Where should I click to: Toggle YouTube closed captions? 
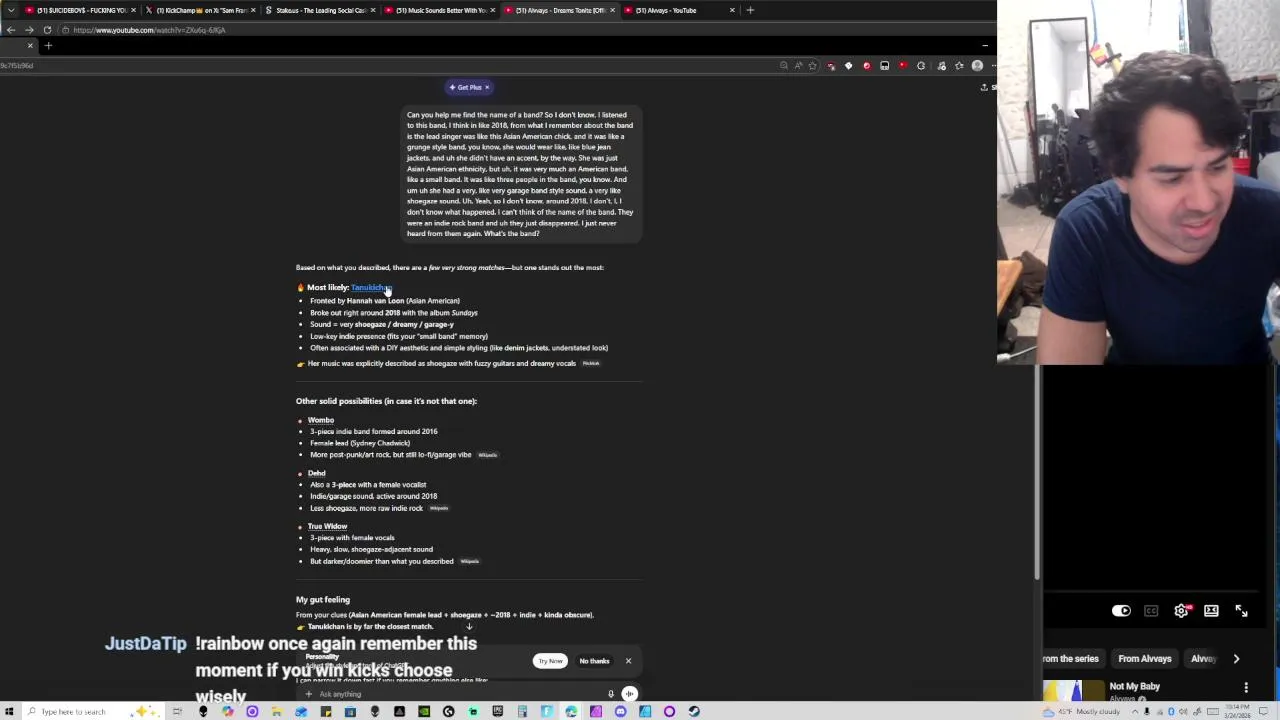[1151, 611]
